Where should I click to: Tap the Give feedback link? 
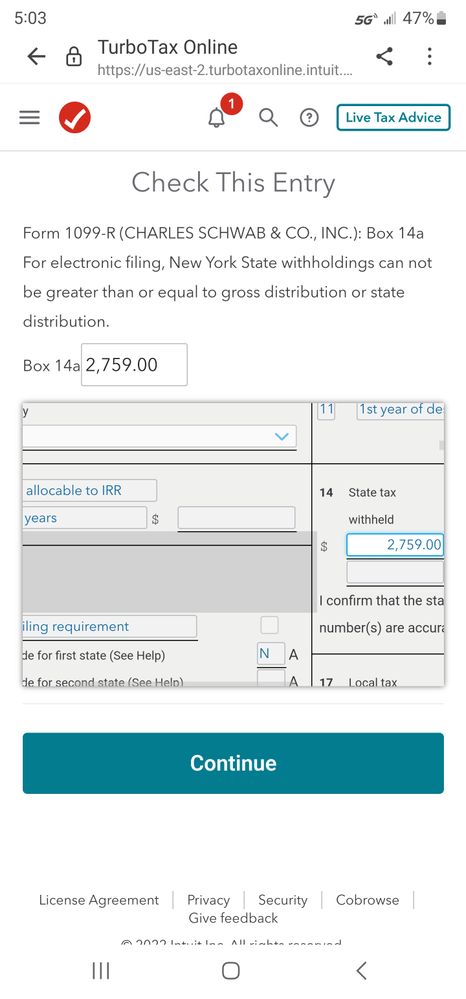click(x=233, y=918)
